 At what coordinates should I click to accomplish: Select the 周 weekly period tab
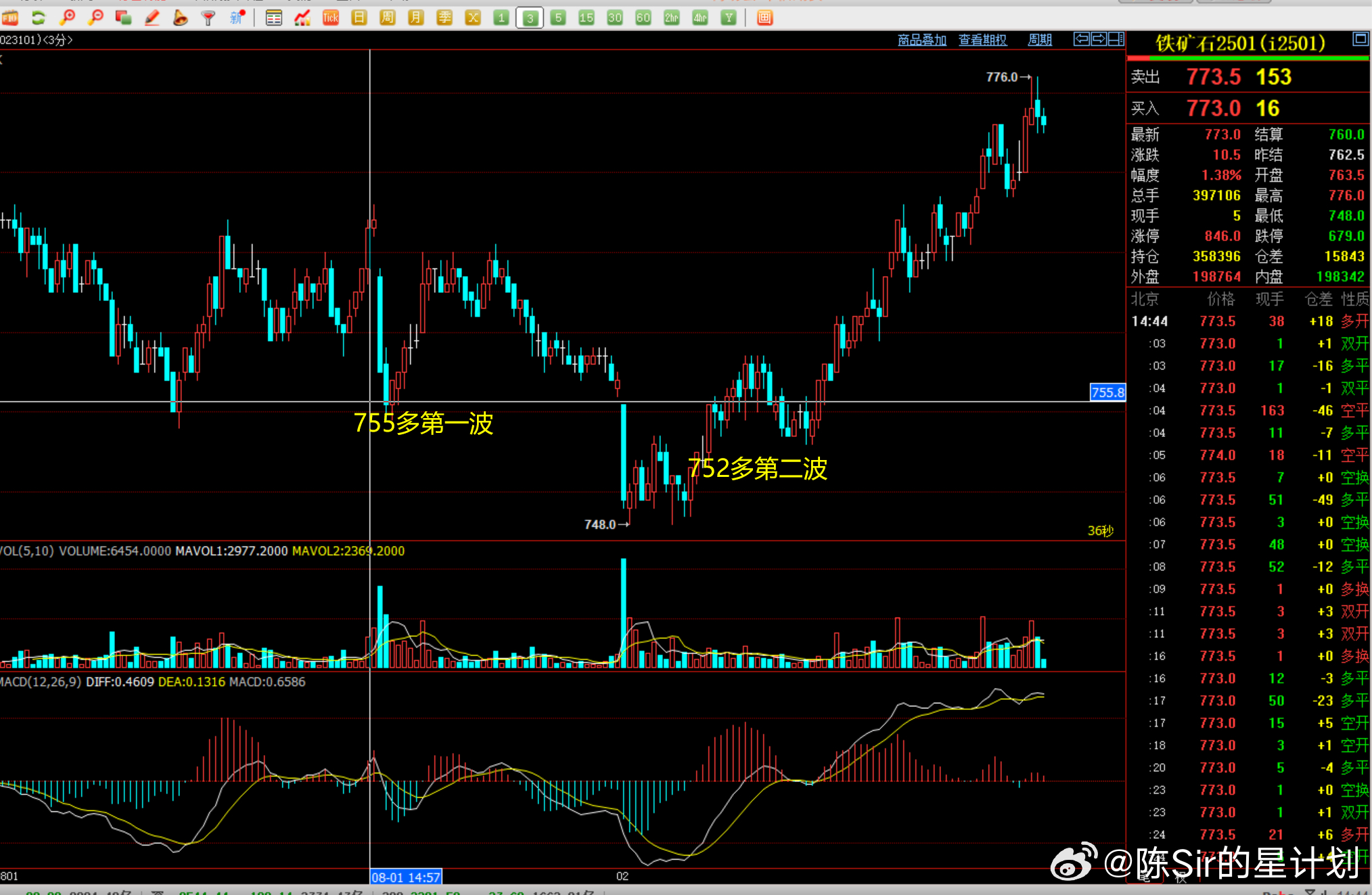pyautogui.click(x=388, y=18)
